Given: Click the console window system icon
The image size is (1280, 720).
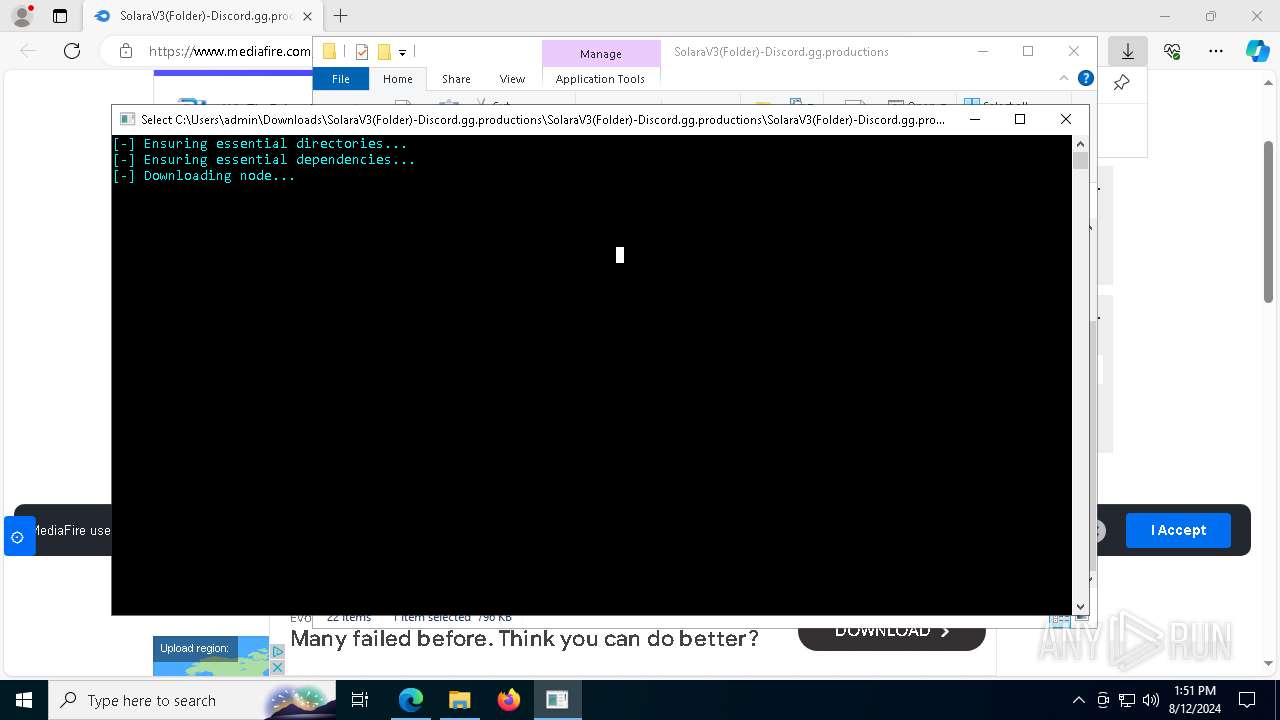Looking at the screenshot, I should pyautogui.click(x=127, y=119).
